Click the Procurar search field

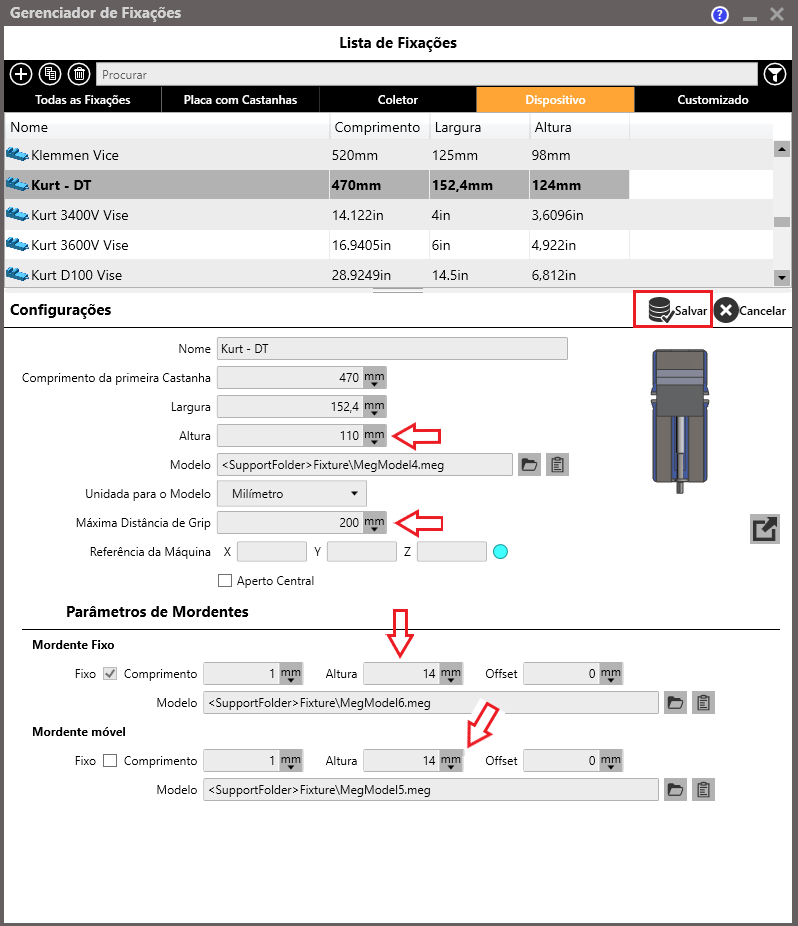tap(426, 74)
